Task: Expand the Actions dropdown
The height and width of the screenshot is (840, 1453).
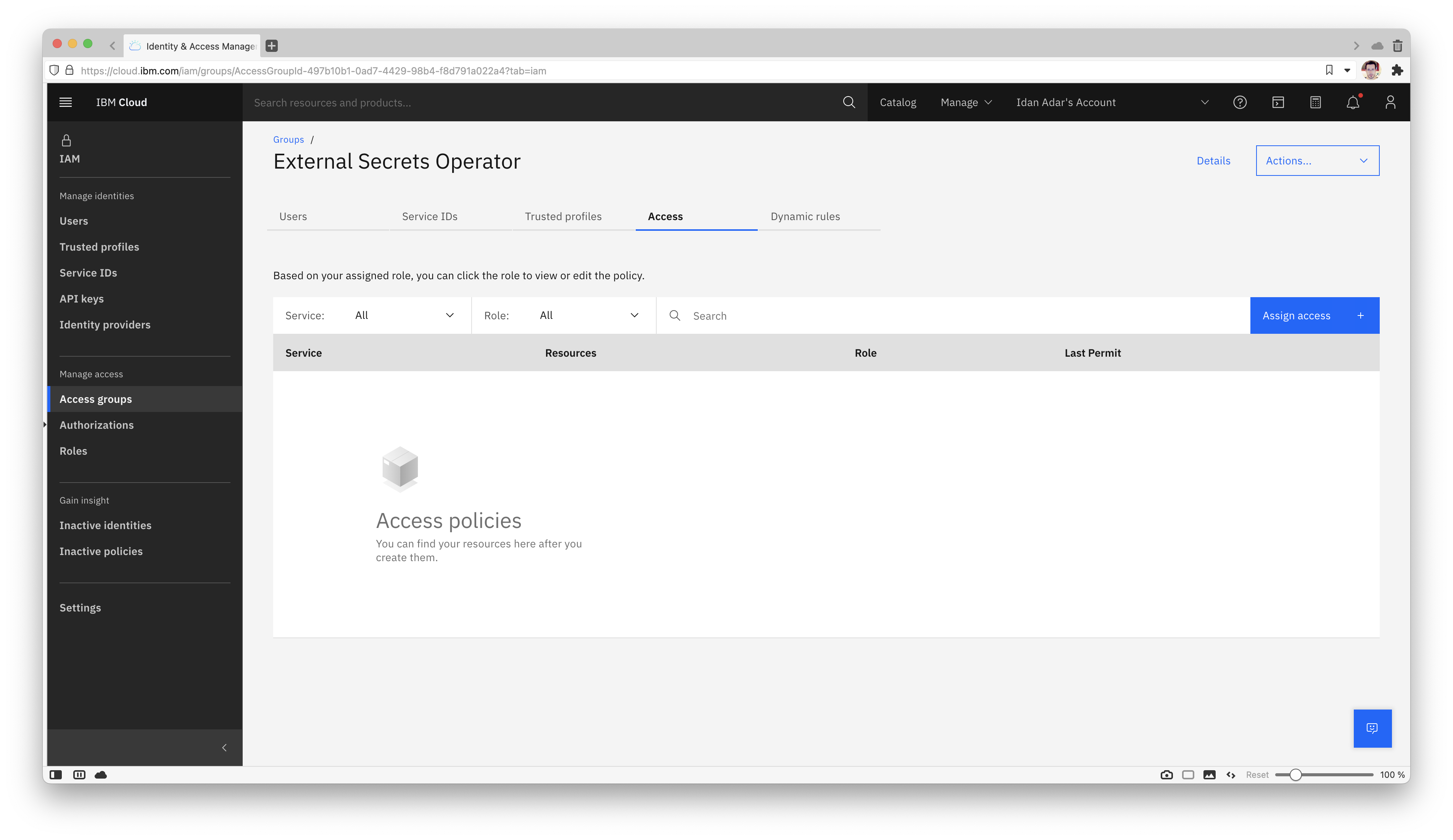Action: tap(1317, 161)
